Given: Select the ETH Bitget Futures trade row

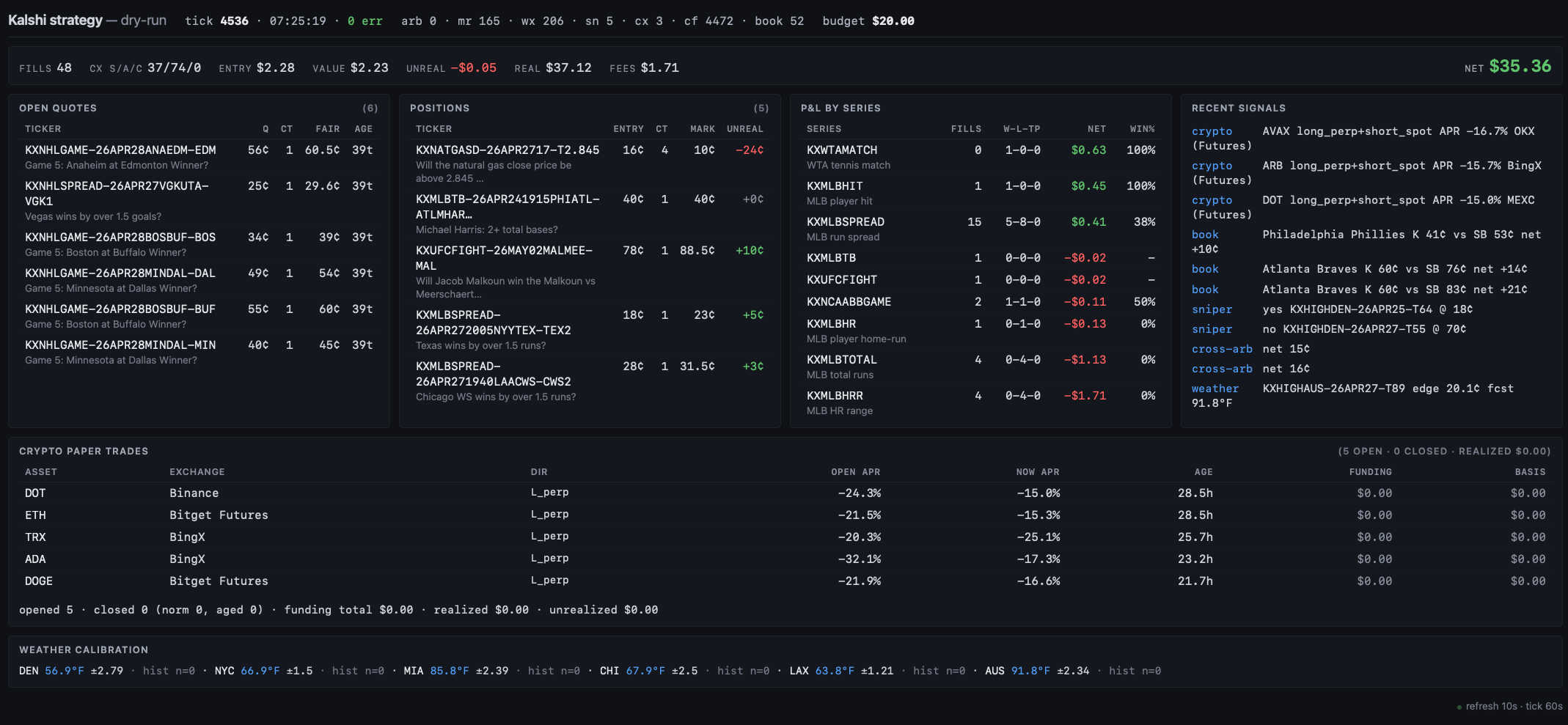Looking at the screenshot, I should (x=785, y=515).
